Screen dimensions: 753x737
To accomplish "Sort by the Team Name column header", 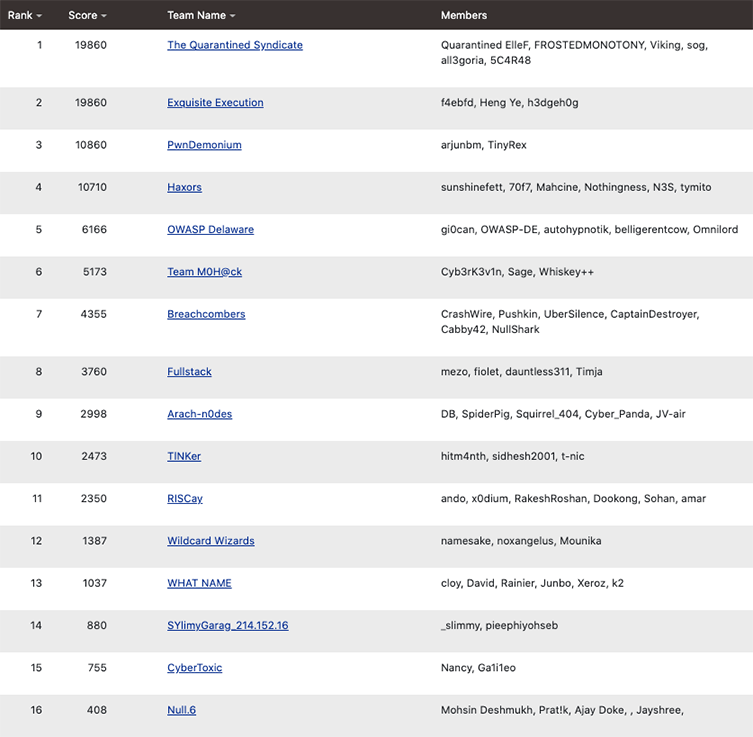I will [201, 15].
